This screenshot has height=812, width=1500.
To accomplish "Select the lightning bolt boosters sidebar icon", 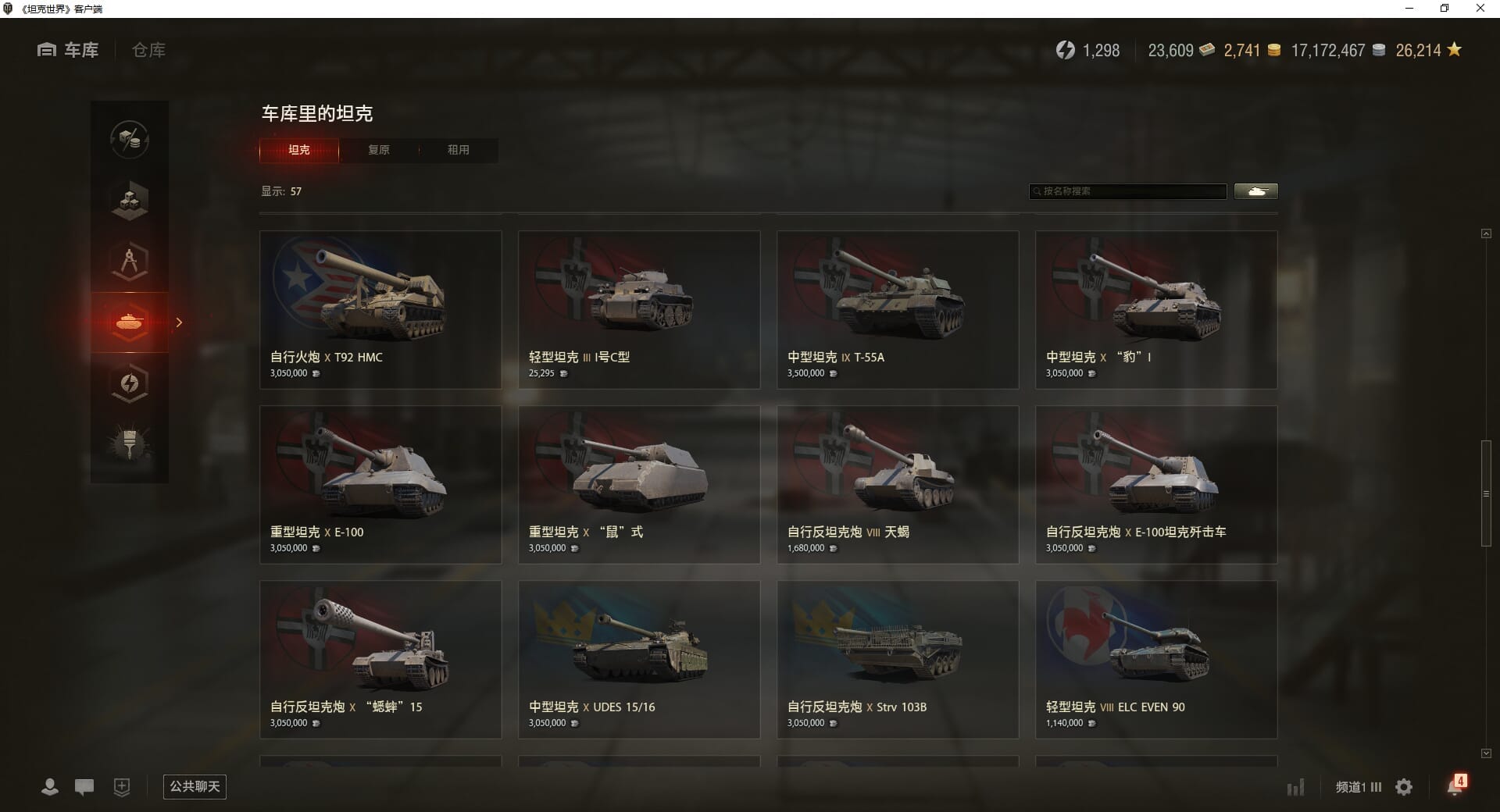I will [x=130, y=383].
